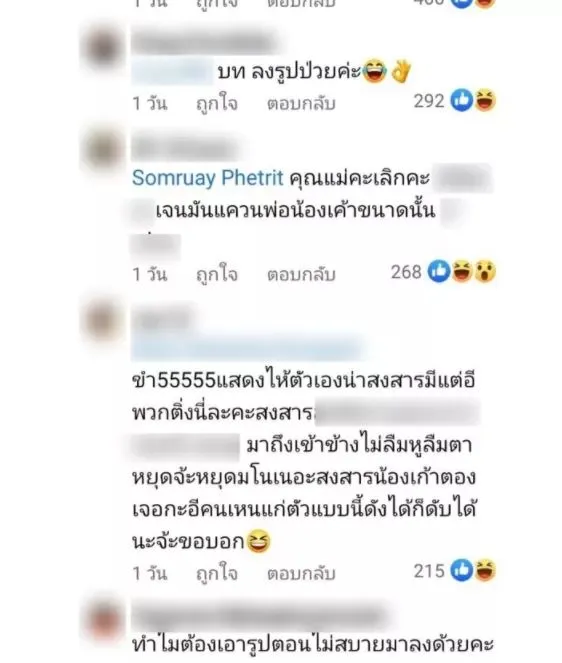Open the haha reaction icon beside 292
The image size is (562, 663).
point(485,101)
